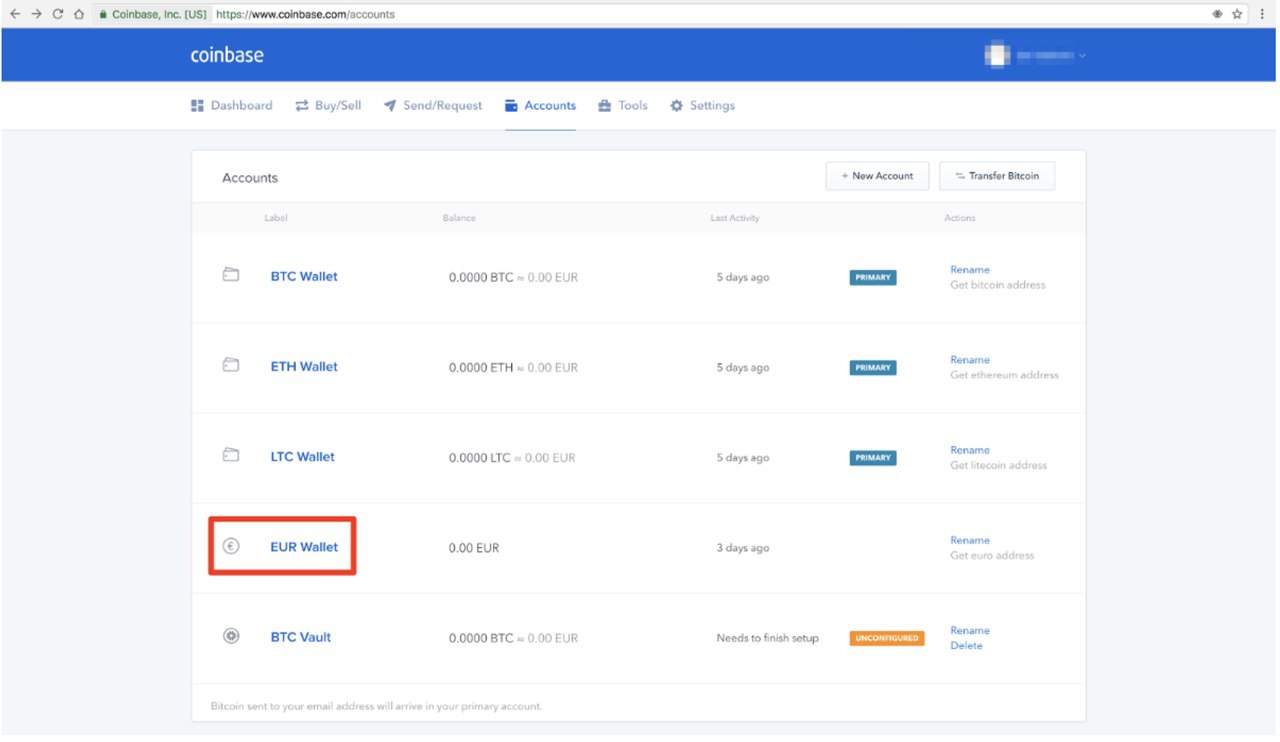Screen dimensions: 1280x742
Task: Click the UNCONFIGURED badge on BTC Vault
Action: [887, 638]
